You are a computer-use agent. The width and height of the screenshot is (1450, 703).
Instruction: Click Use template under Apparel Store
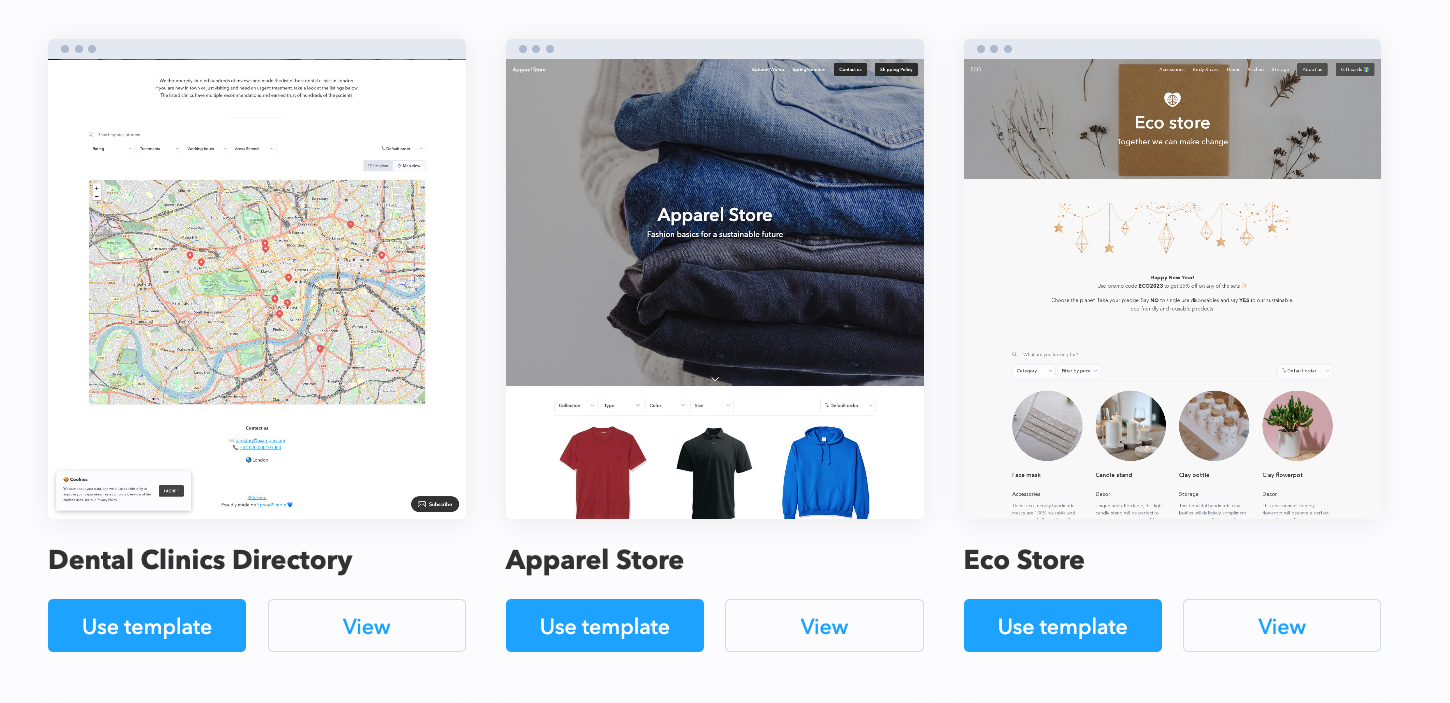(605, 626)
